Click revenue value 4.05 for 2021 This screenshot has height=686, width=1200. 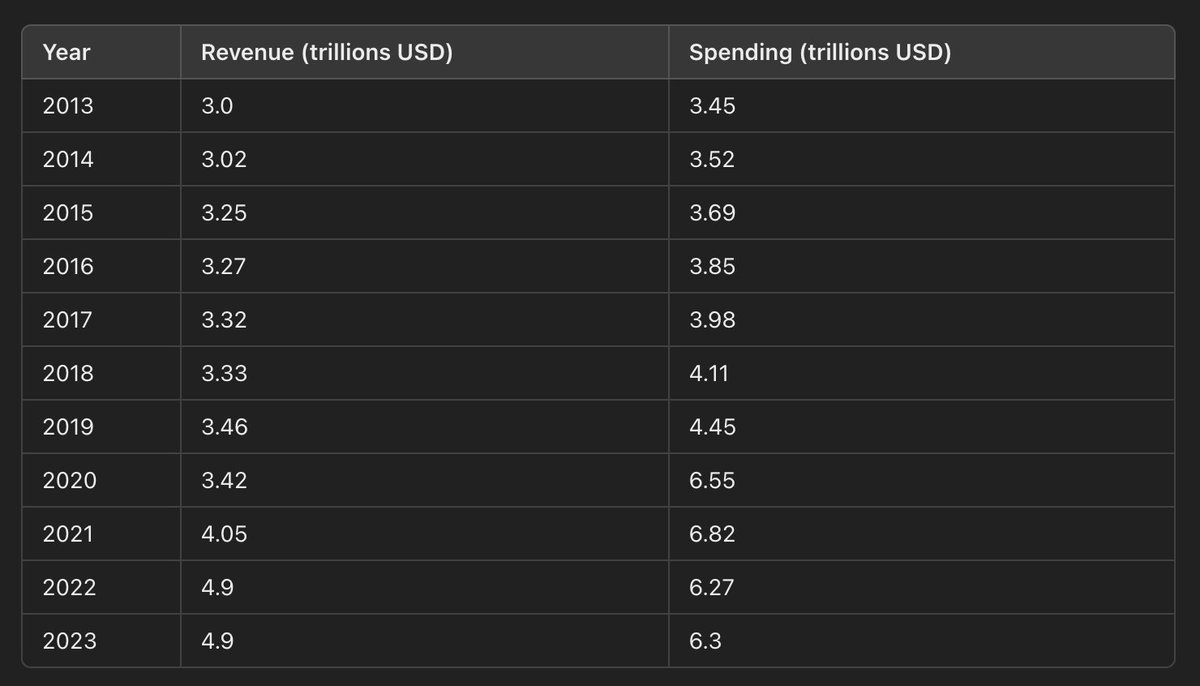(224, 534)
